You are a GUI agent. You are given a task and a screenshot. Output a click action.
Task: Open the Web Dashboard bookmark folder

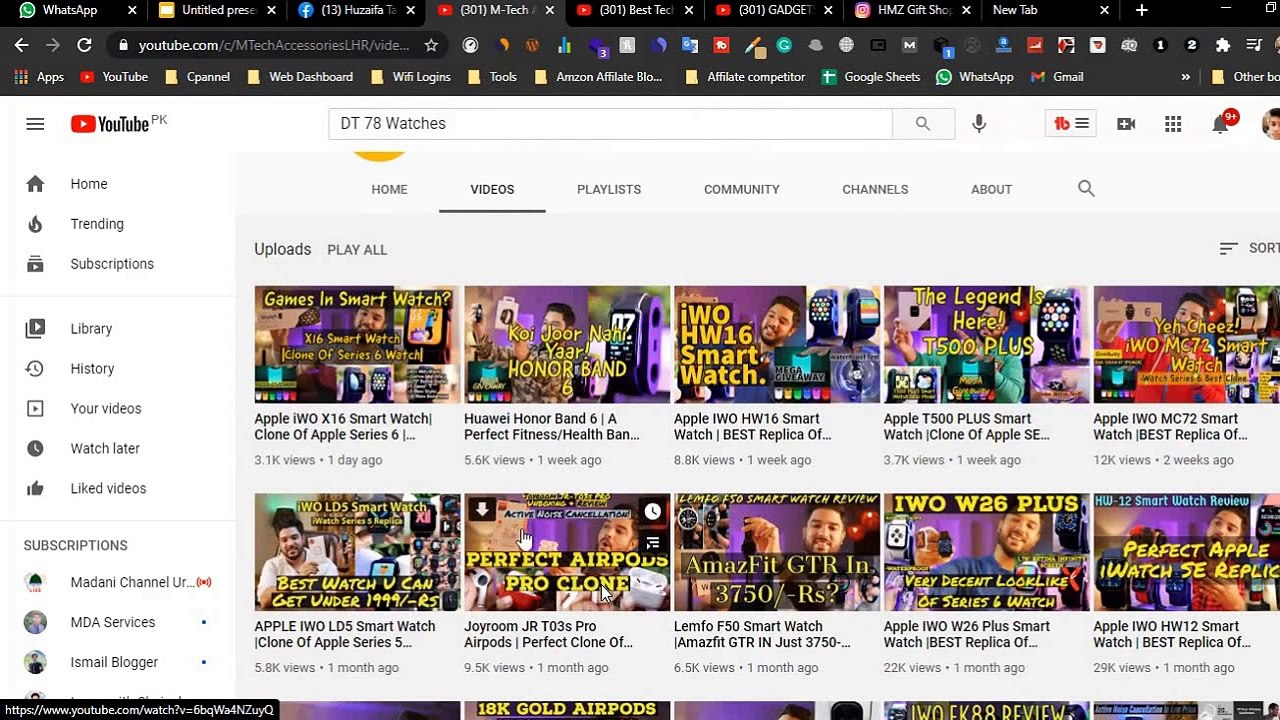299,77
